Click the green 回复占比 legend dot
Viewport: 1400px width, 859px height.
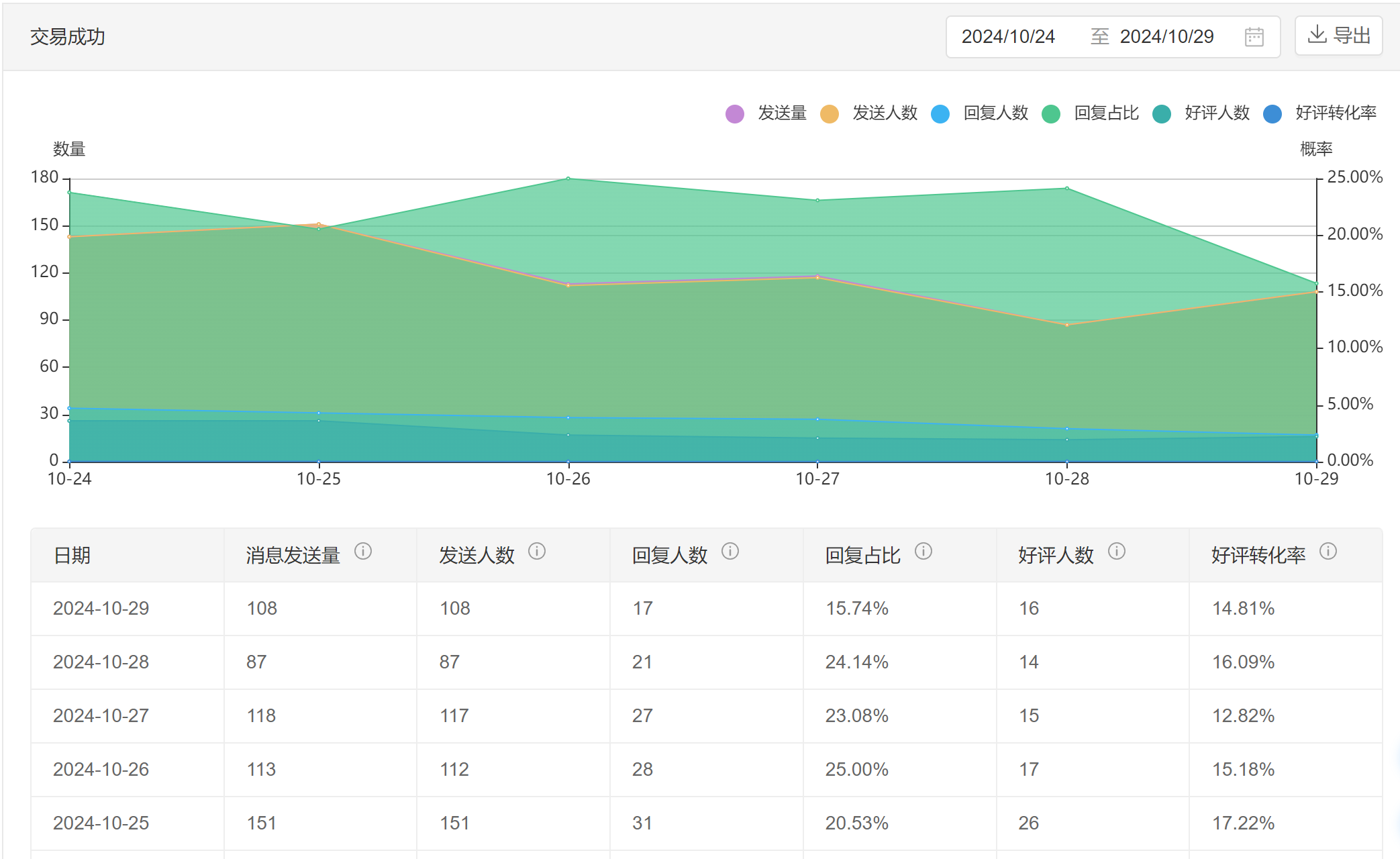(1051, 114)
